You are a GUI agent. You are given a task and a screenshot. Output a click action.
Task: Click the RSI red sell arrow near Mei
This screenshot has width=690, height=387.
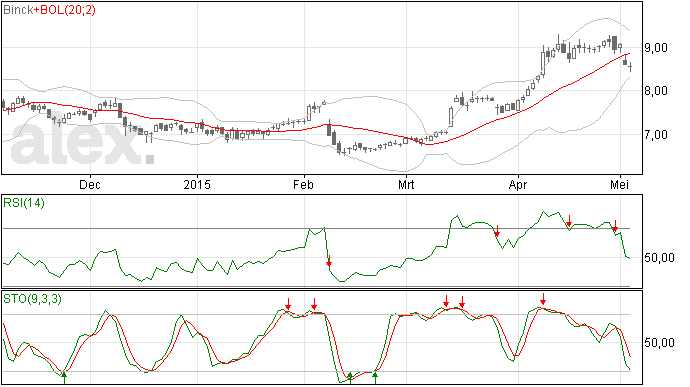[x=615, y=226]
